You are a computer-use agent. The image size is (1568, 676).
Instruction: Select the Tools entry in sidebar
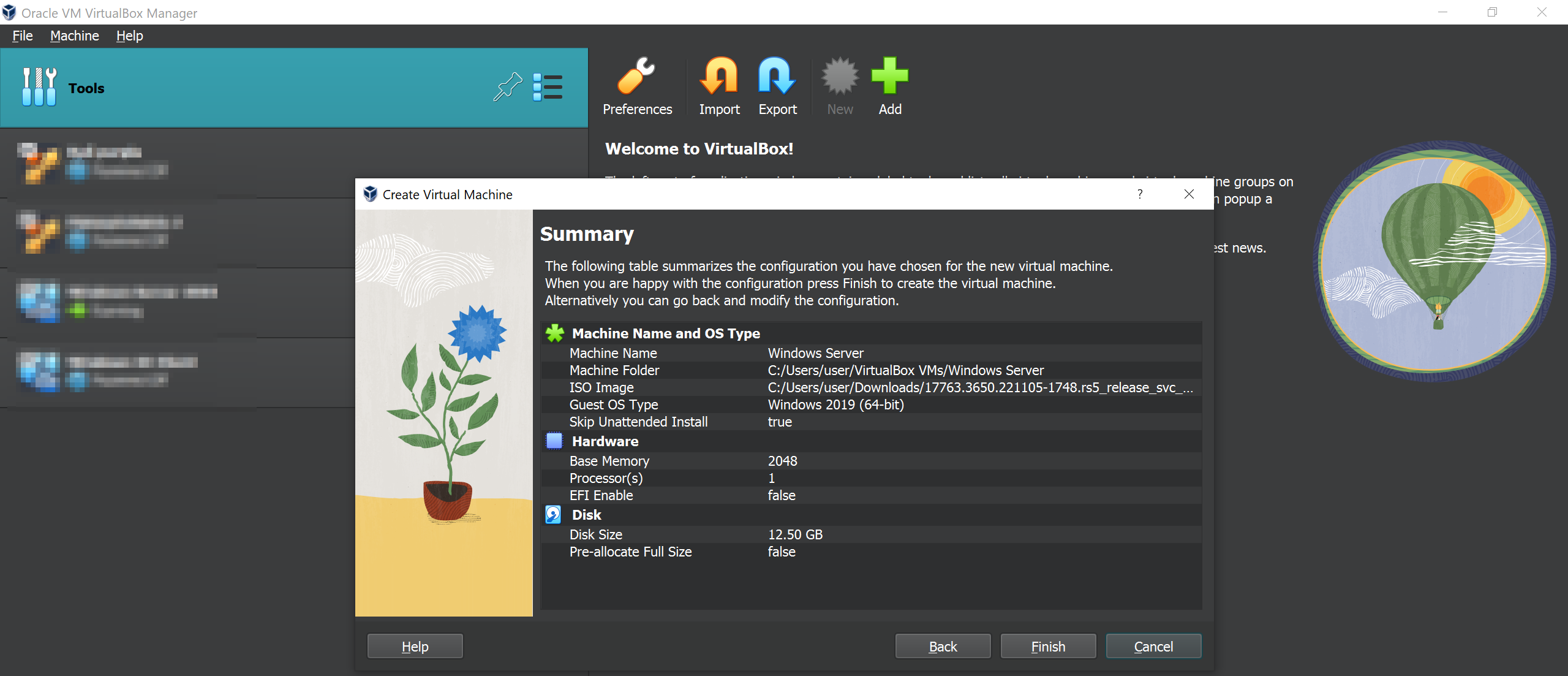tap(294, 88)
